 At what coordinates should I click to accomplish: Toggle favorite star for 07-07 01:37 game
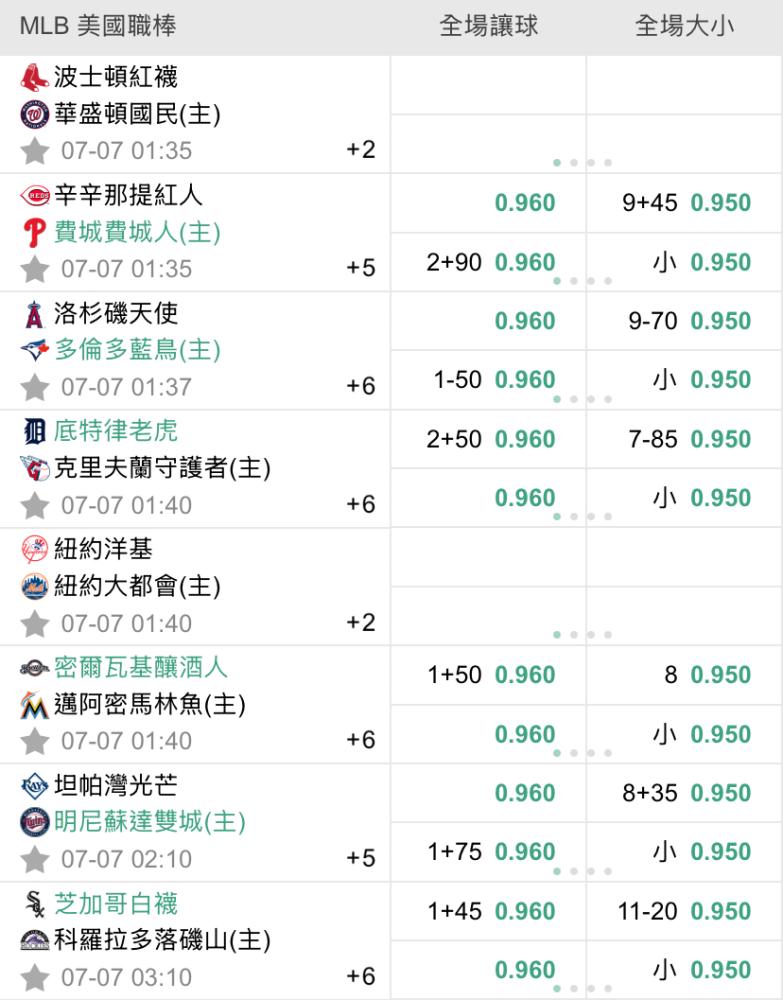coord(34,387)
